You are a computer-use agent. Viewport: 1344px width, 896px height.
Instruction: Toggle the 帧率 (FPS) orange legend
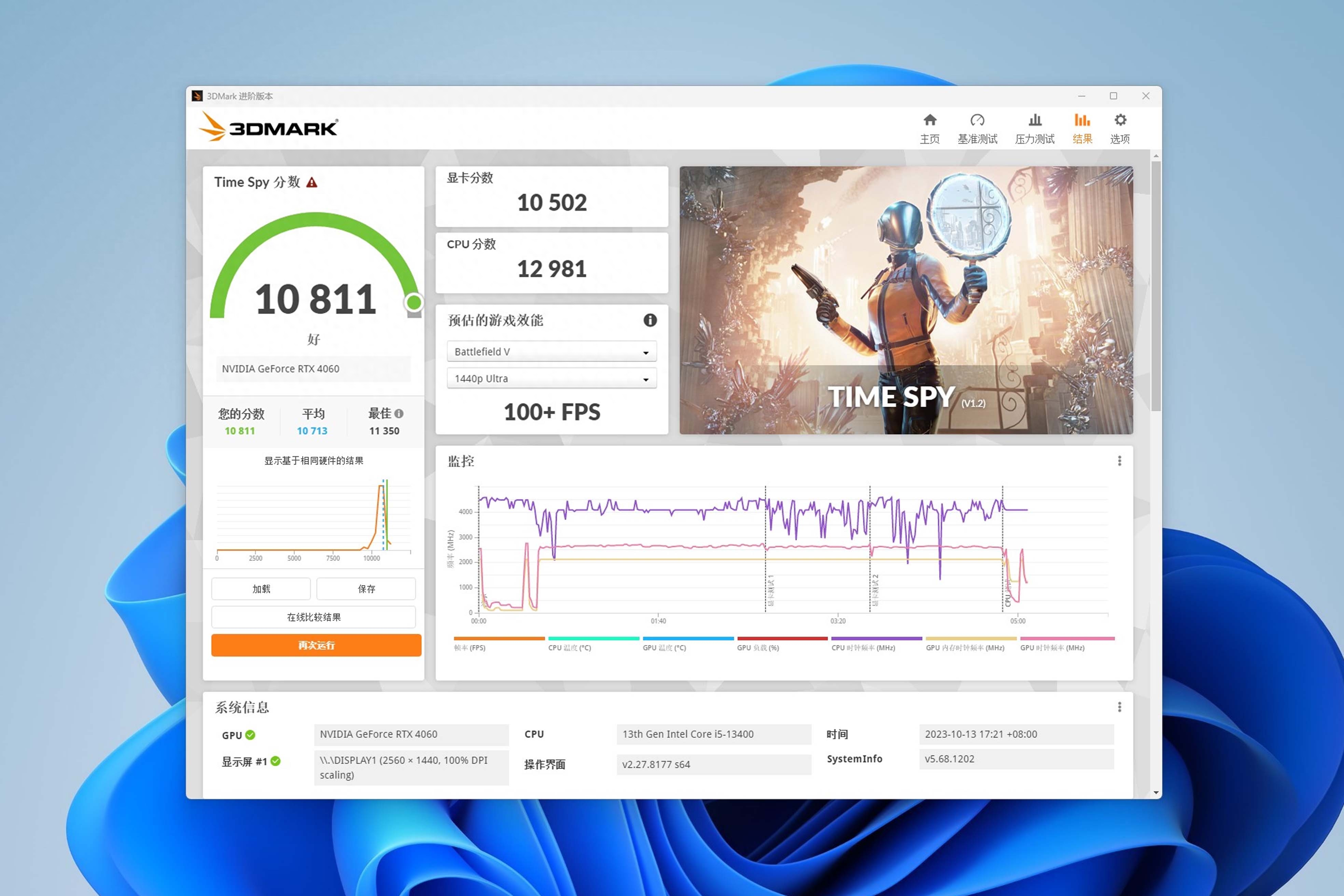coord(499,643)
